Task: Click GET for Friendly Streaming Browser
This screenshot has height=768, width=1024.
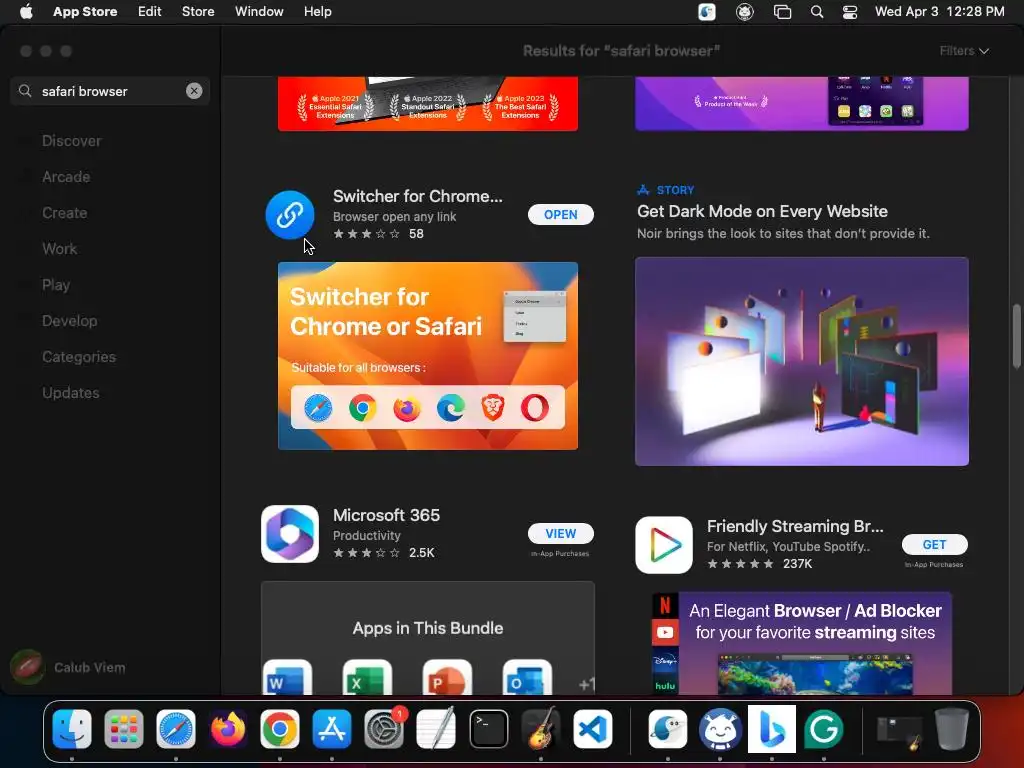Action: [x=934, y=545]
